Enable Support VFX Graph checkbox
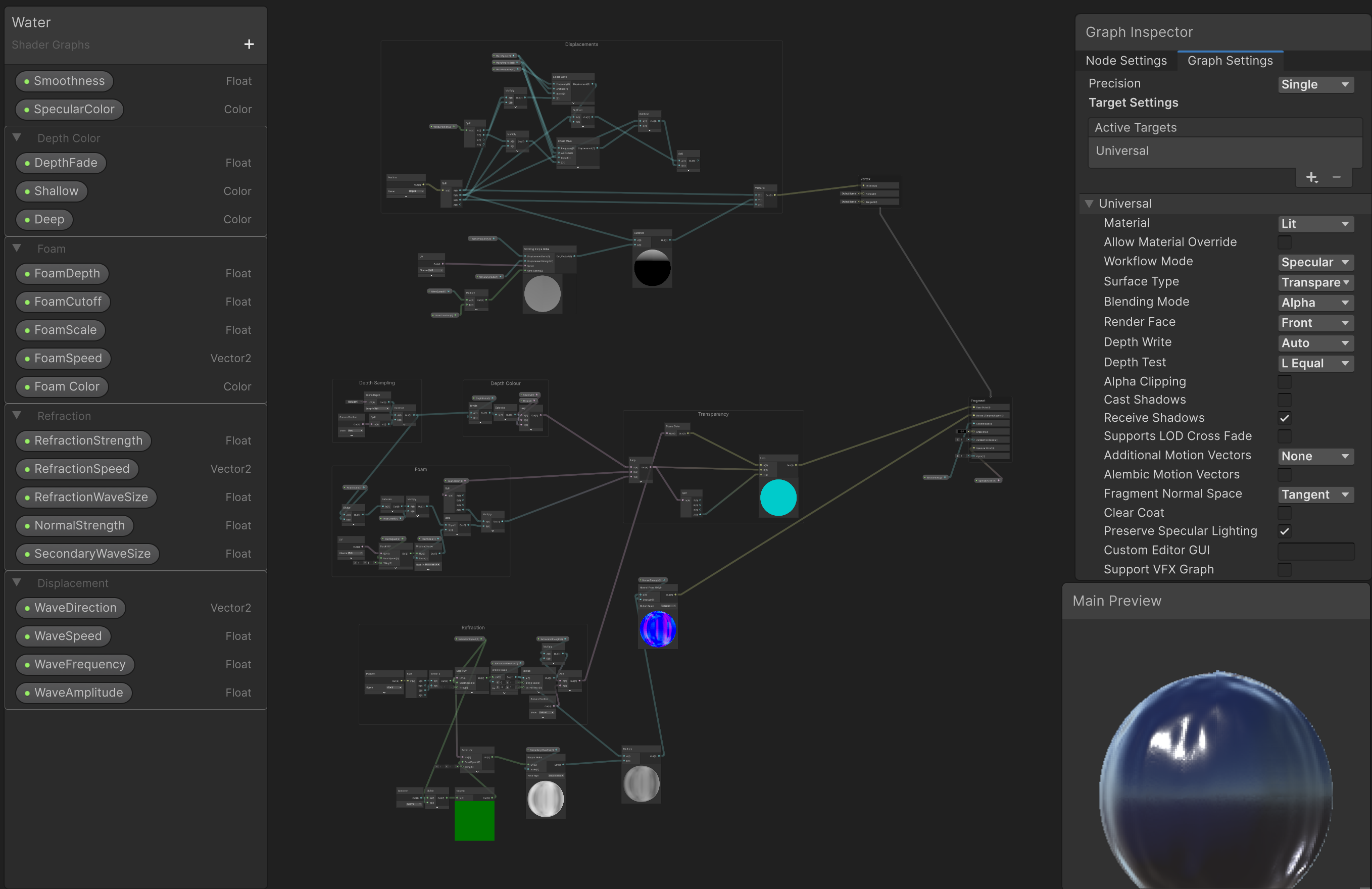The image size is (1372, 889). tap(1285, 570)
